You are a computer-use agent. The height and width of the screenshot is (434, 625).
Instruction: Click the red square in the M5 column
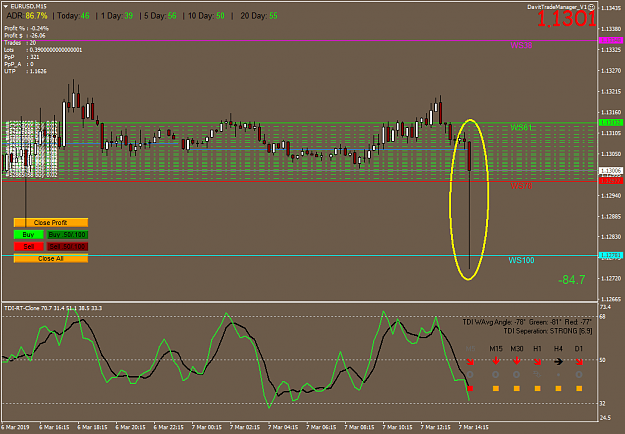pyautogui.click(x=470, y=388)
